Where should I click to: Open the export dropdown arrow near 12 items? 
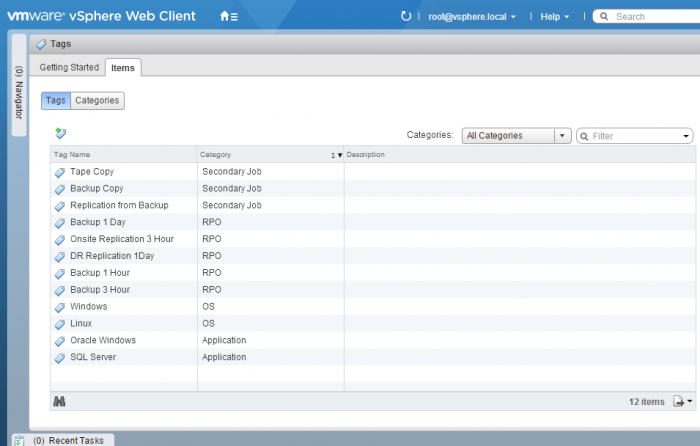point(690,401)
